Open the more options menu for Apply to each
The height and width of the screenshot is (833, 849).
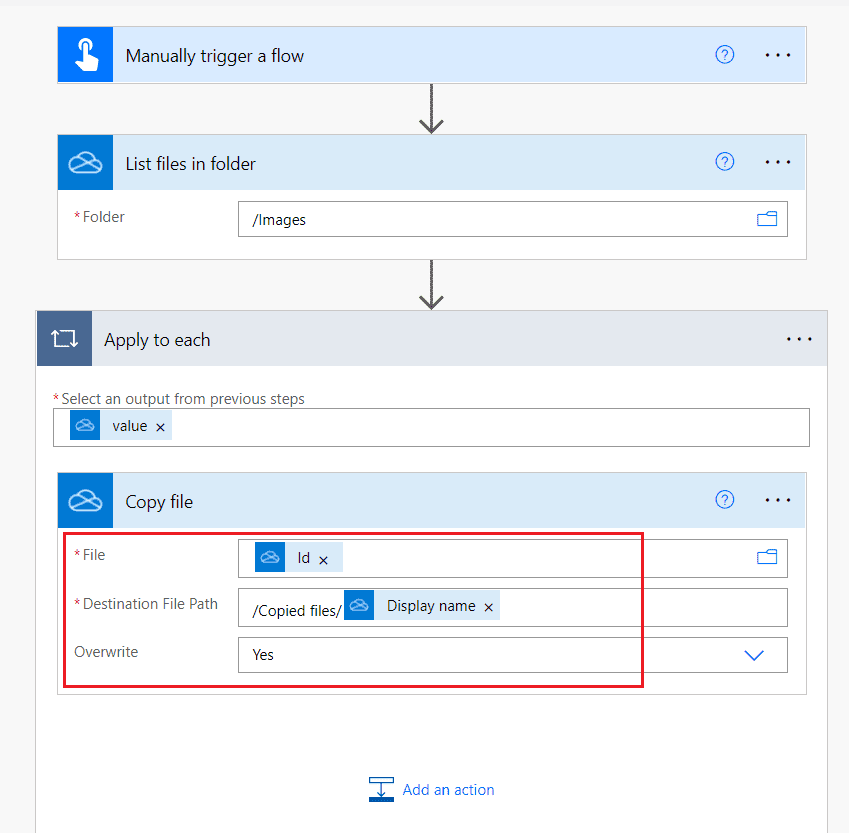click(799, 339)
